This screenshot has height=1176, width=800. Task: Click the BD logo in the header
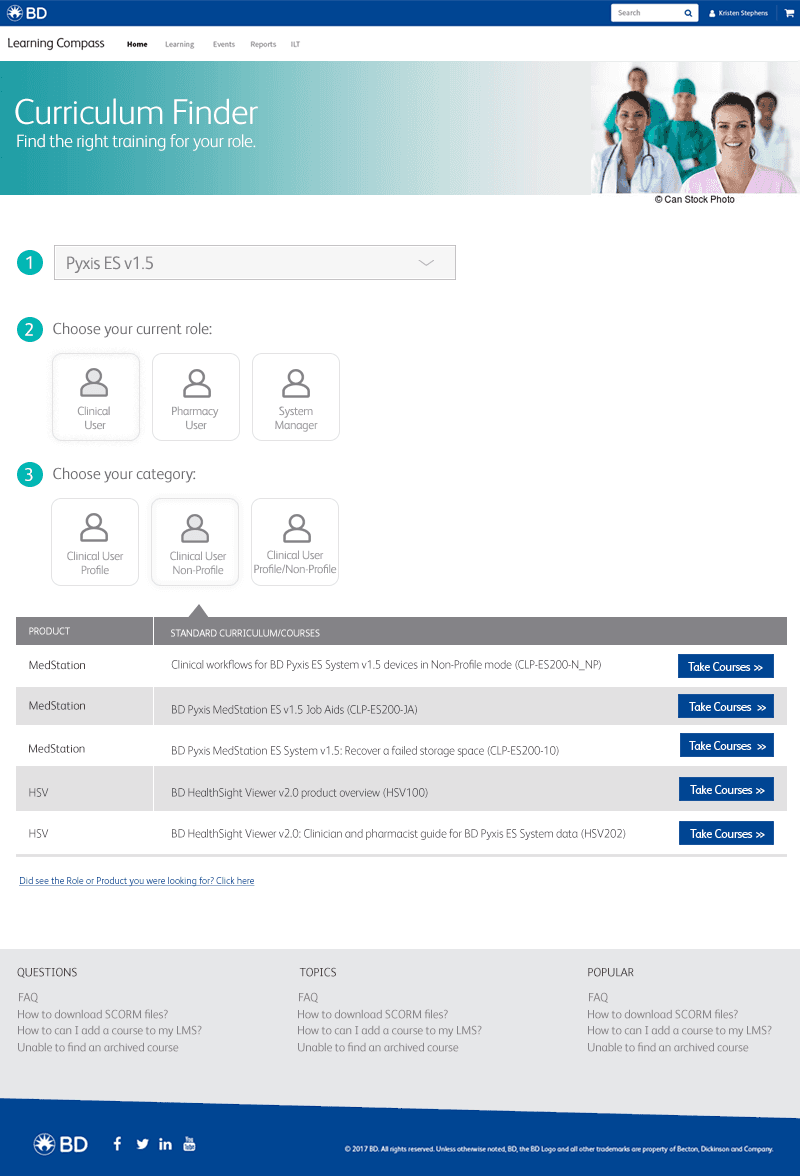click(27, 13)
